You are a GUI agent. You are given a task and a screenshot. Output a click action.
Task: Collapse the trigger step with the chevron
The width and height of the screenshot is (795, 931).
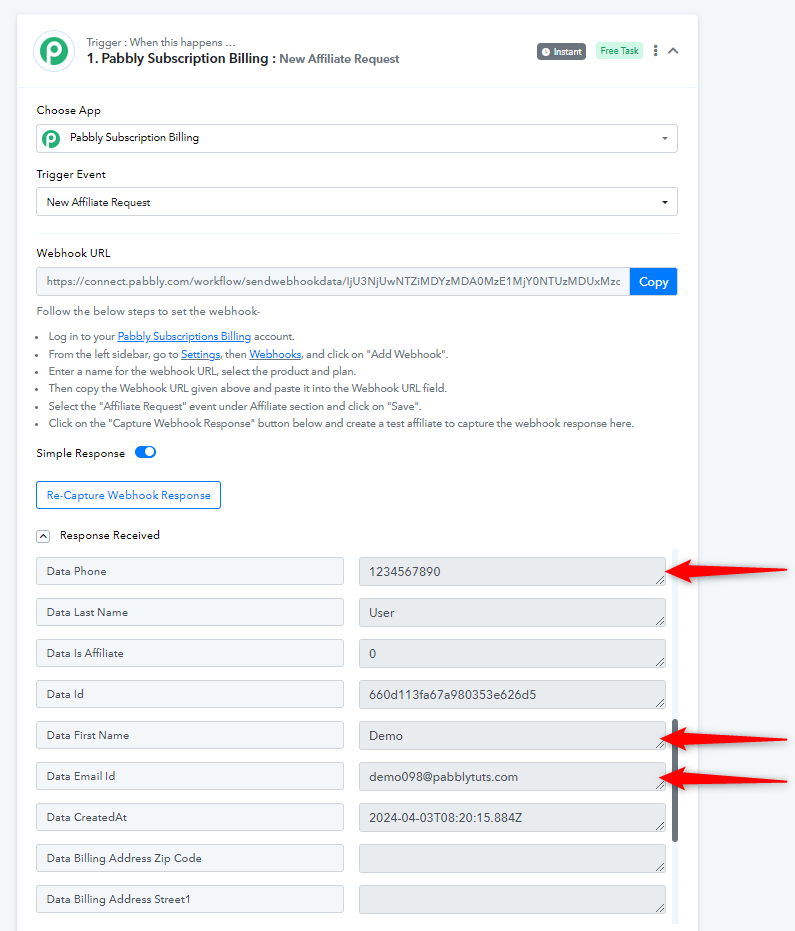coord(673,51)
